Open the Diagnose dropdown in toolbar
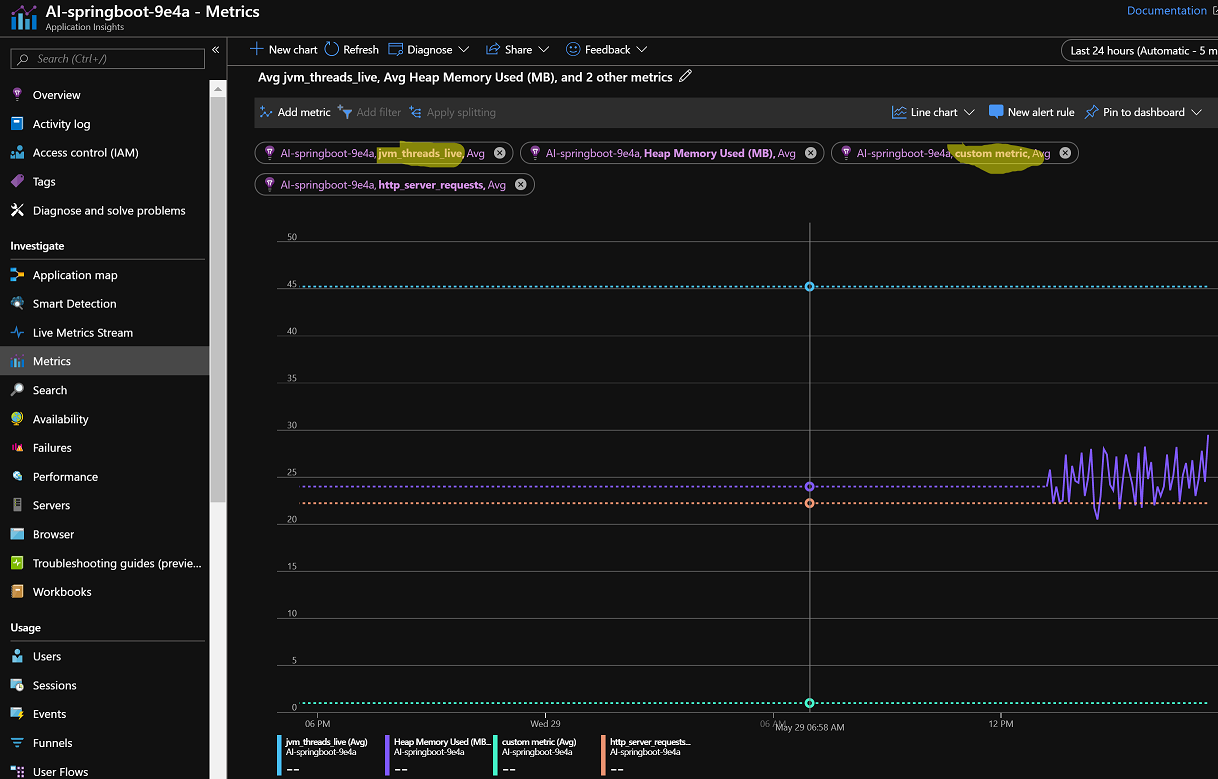 tap(427, 49)
